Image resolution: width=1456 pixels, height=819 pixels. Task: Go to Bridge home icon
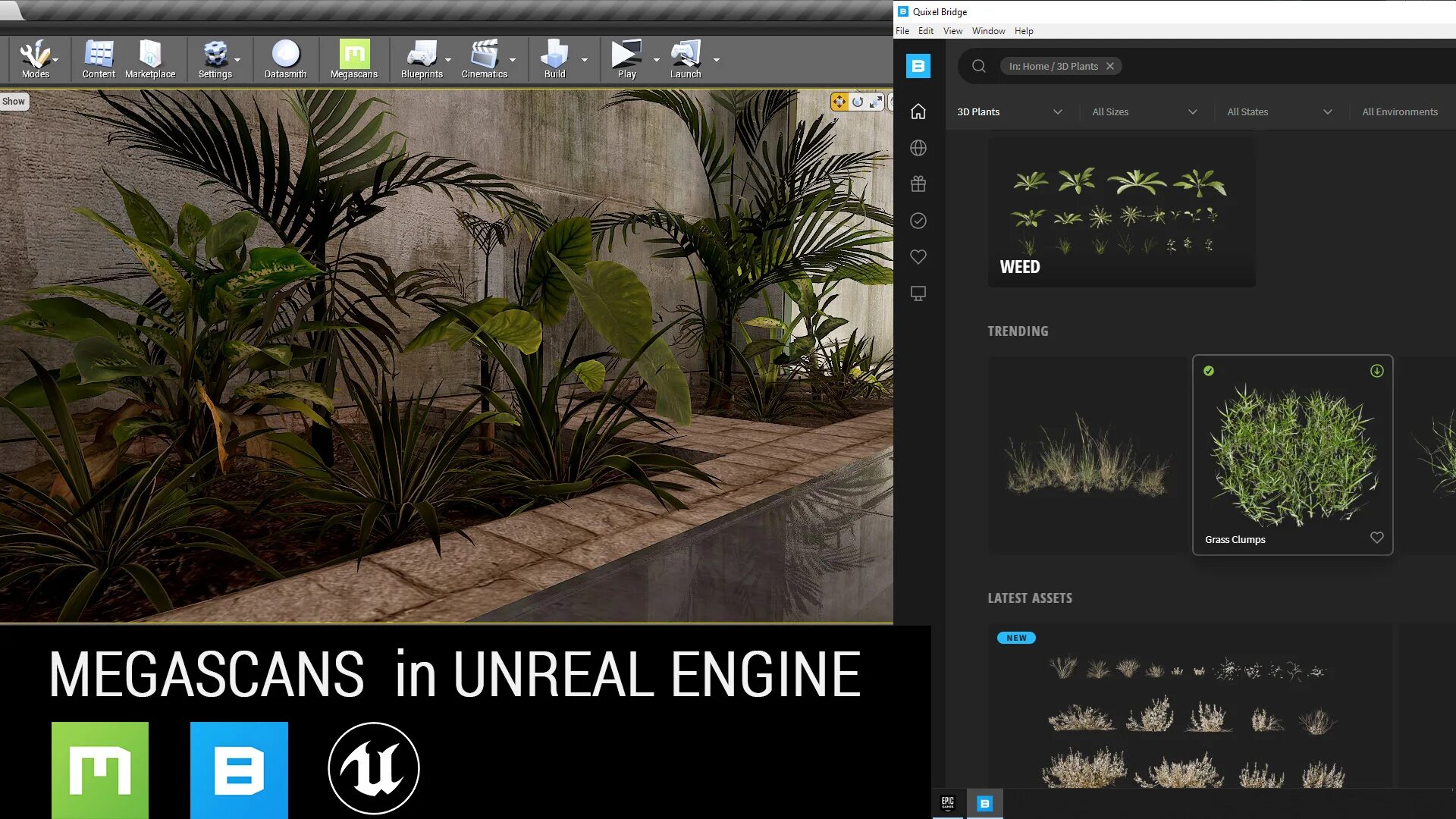[918, 111]
